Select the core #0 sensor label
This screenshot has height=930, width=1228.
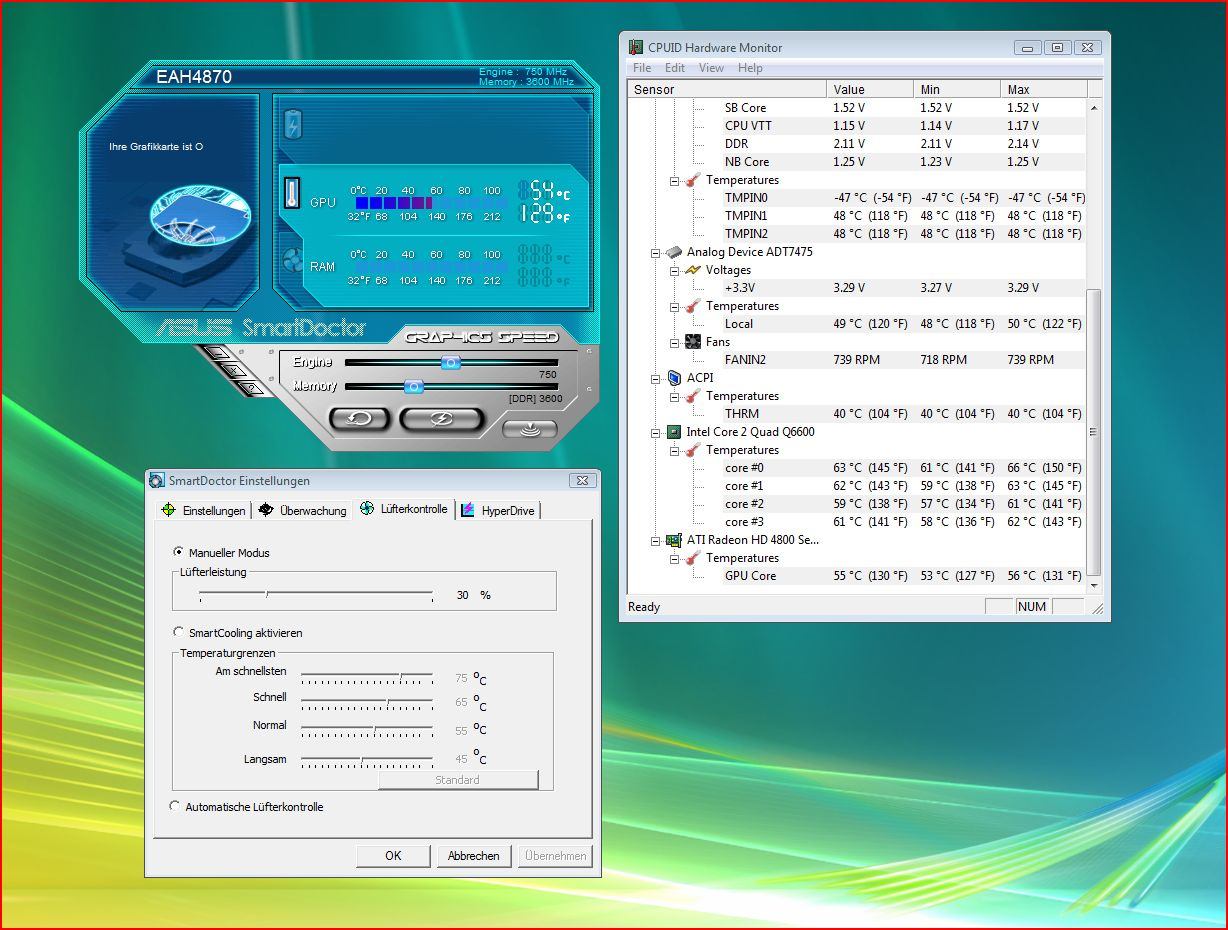click(744, 468)
